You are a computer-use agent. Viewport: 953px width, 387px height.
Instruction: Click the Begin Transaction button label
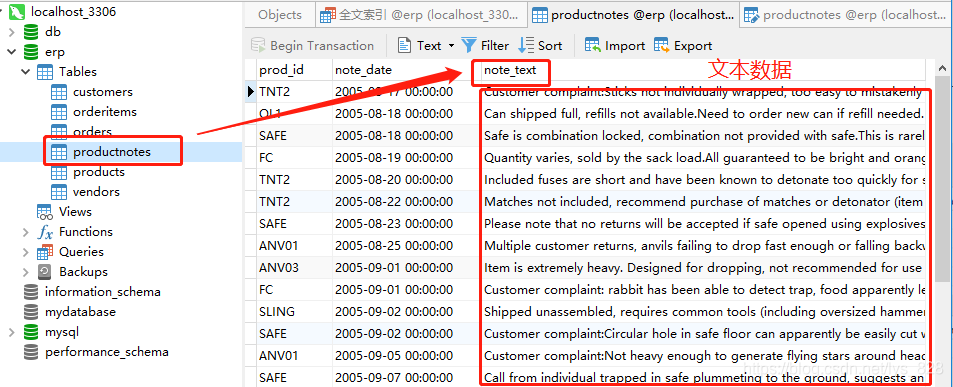(322, 46)
